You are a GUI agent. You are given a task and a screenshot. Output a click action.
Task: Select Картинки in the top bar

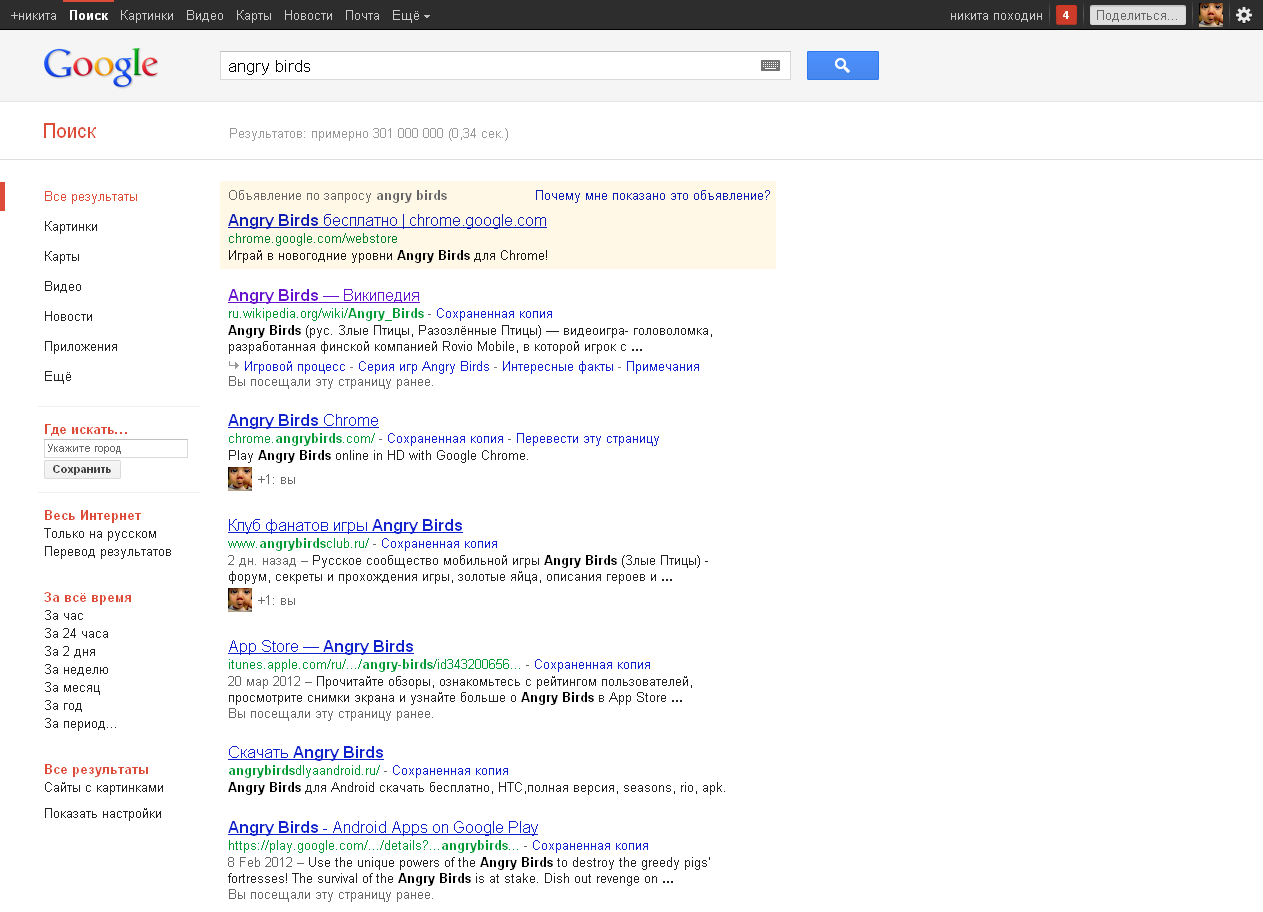click(146, 16)
